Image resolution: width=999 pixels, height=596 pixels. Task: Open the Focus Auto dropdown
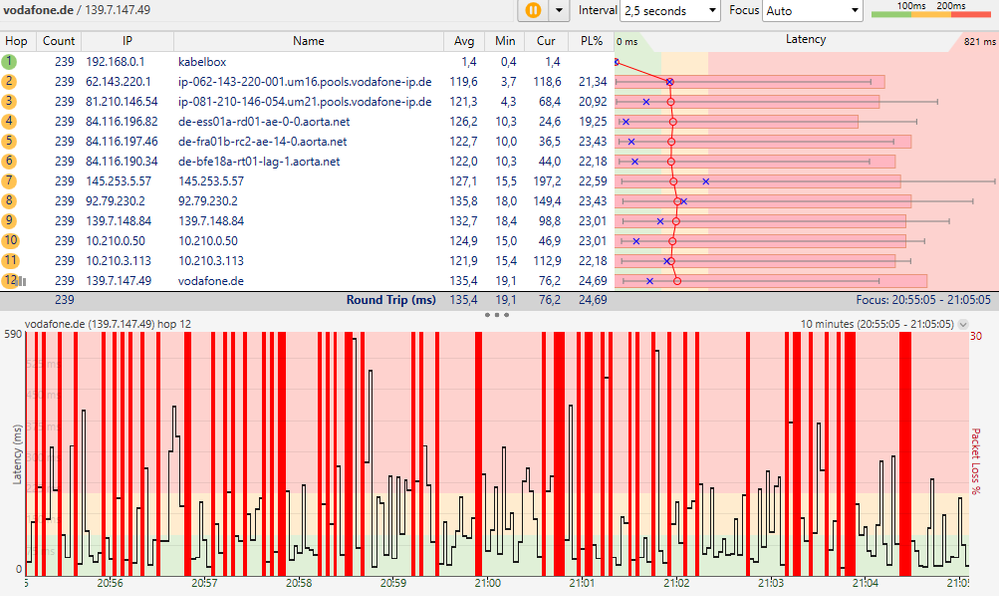tap(812, 11)
